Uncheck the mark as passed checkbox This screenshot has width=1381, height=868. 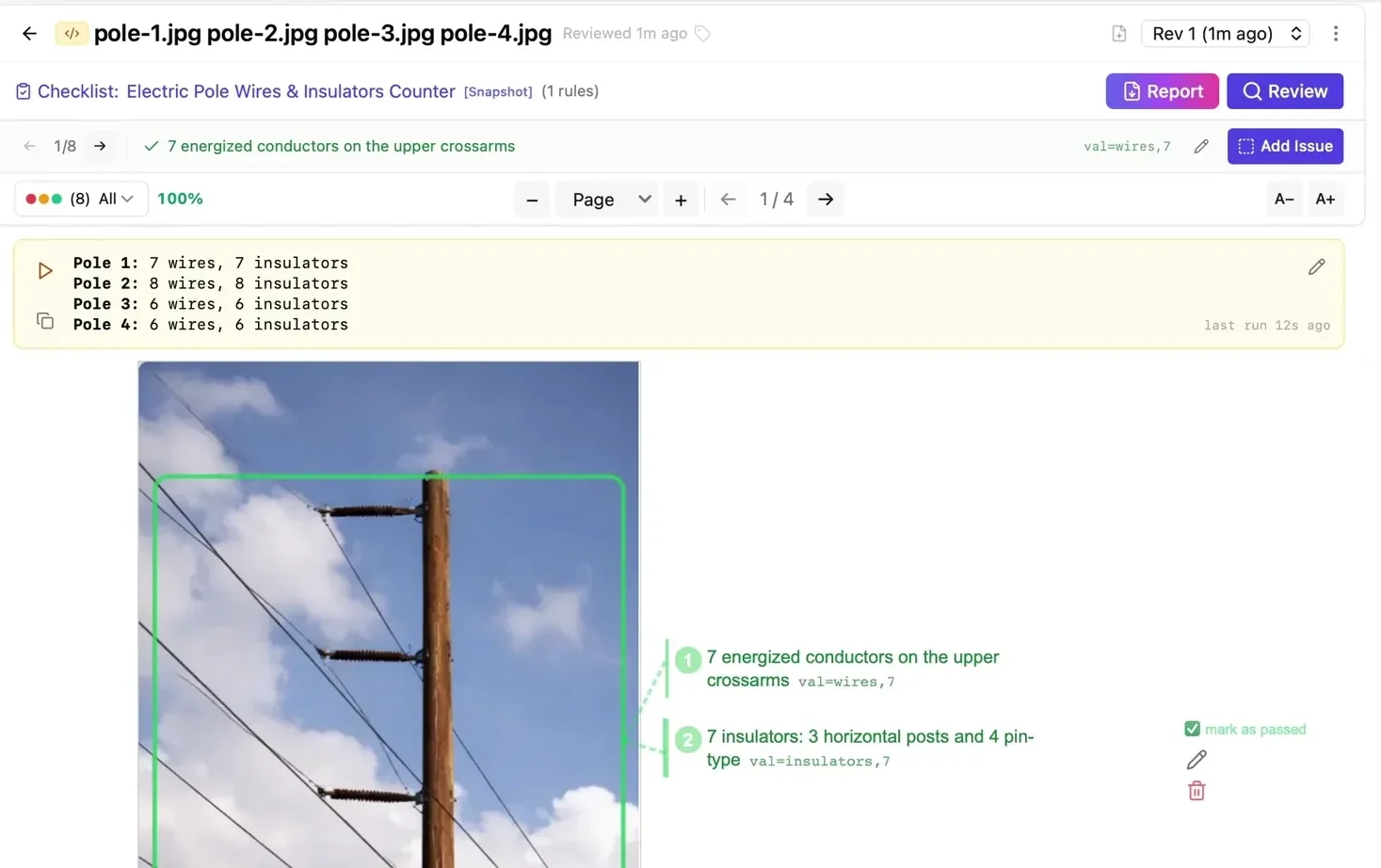point(1192,728)
